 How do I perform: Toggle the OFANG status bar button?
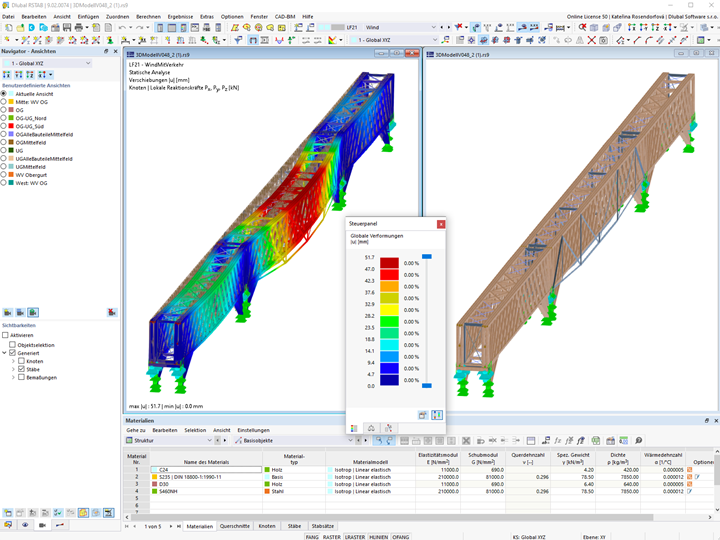click(400, 537)
